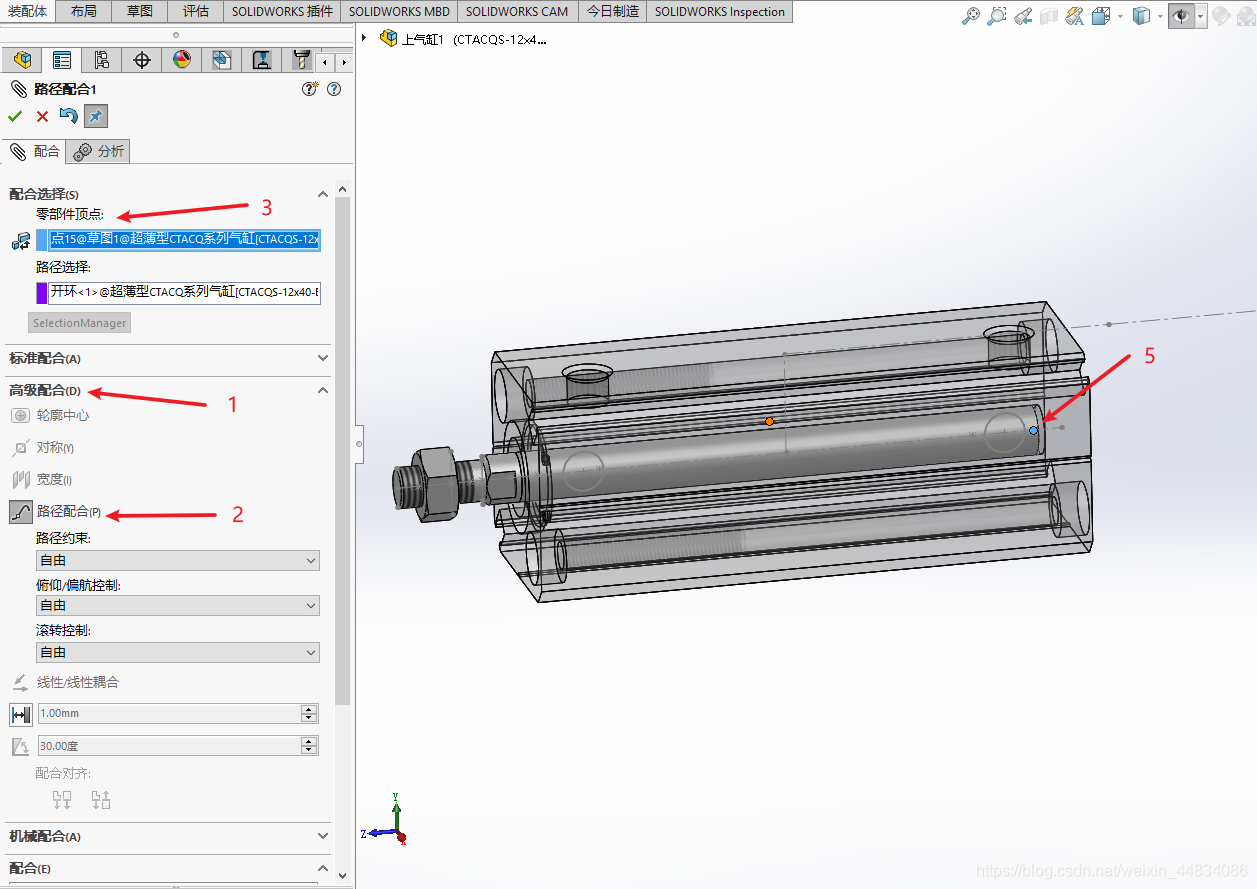The image size is (1257, 889).
Task: Open the SOLIDWORKS CAM ribbon tab
Action: (517, 11)
